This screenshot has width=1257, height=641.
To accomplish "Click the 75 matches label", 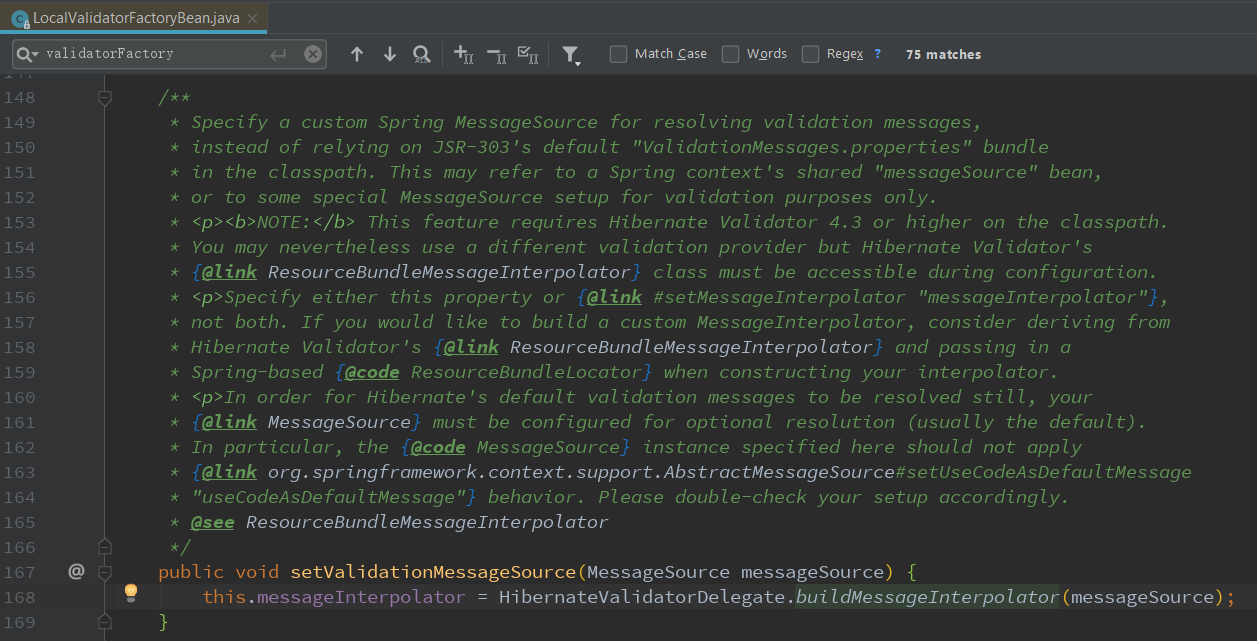I will pyautogui.click(x=943, y=54).
